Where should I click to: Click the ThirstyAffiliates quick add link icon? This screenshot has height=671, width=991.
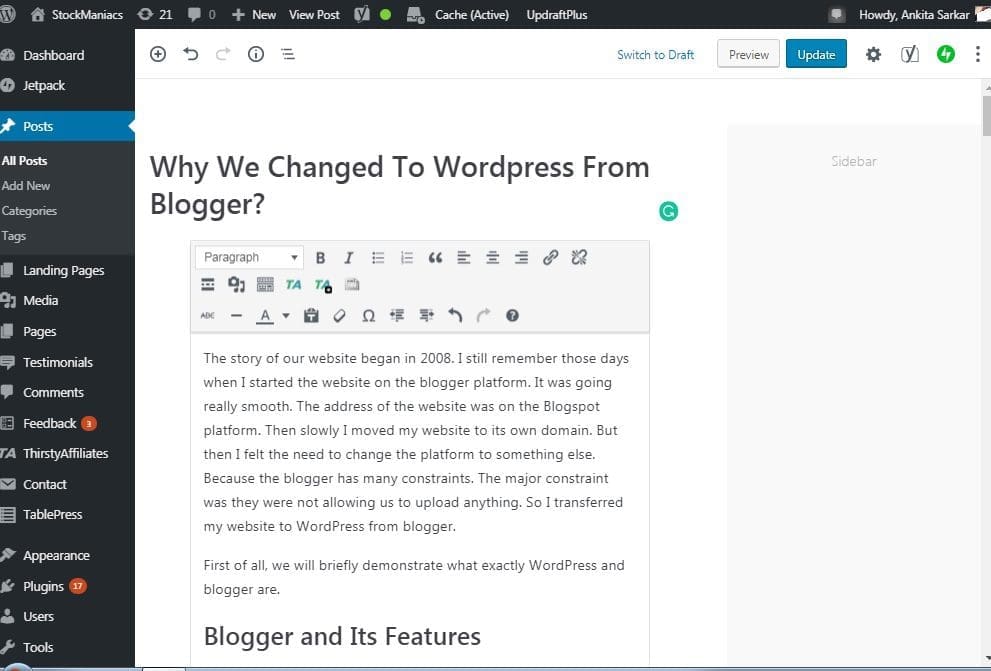323,286
